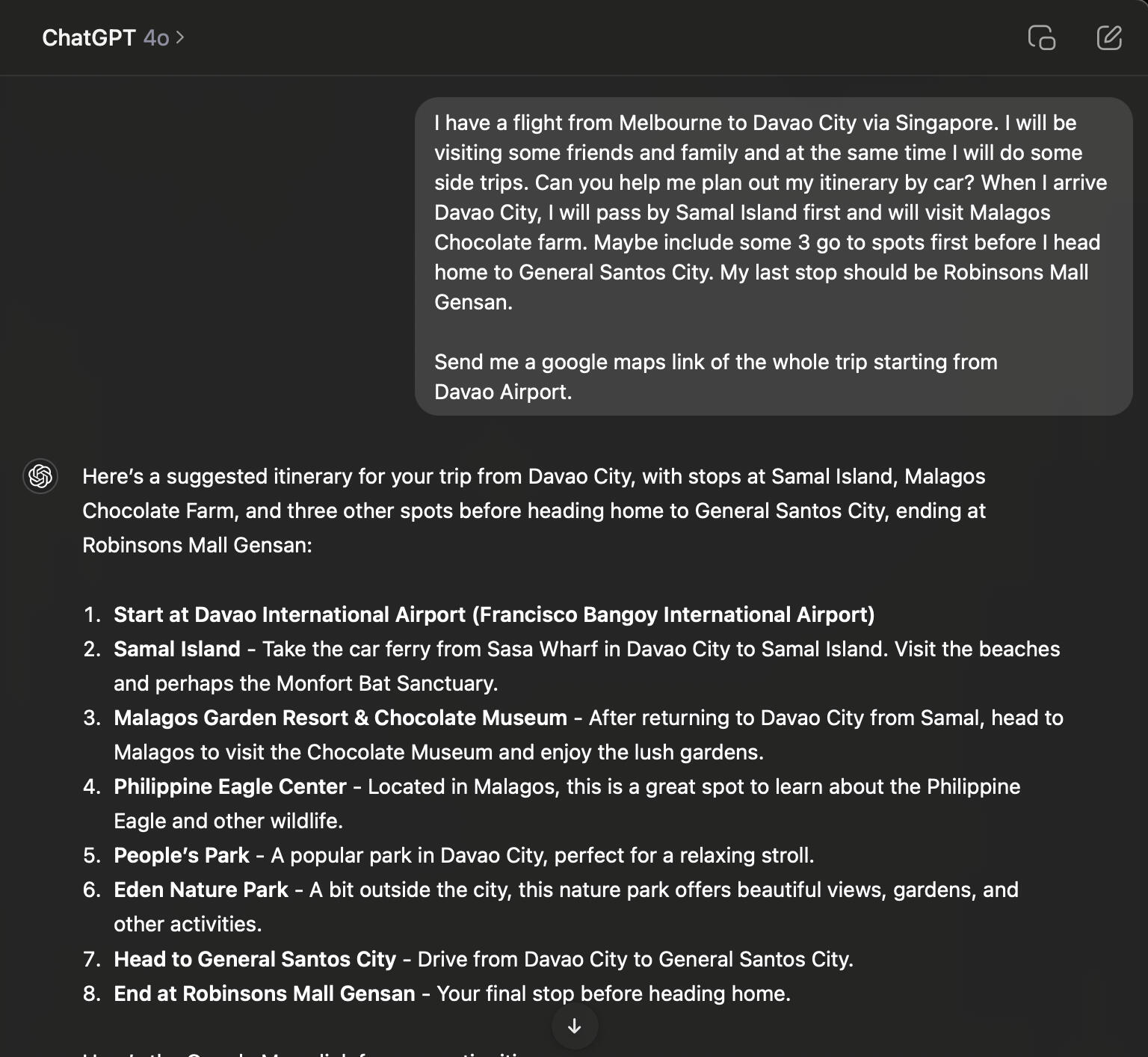Click the Monfort Bat Sanctuary description line

(x=306, y=683)
